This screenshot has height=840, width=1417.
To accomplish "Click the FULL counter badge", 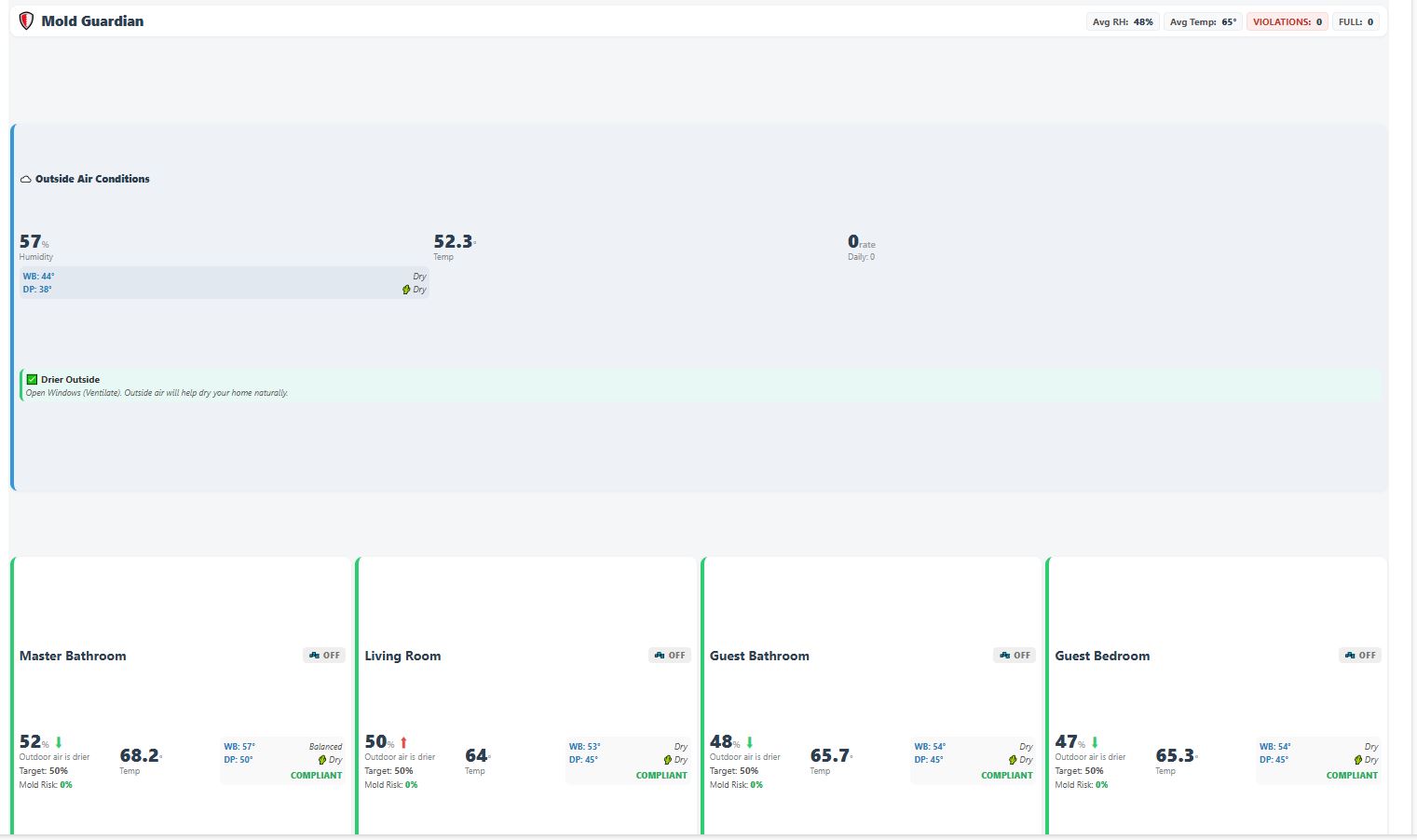I will (1356, 21).
